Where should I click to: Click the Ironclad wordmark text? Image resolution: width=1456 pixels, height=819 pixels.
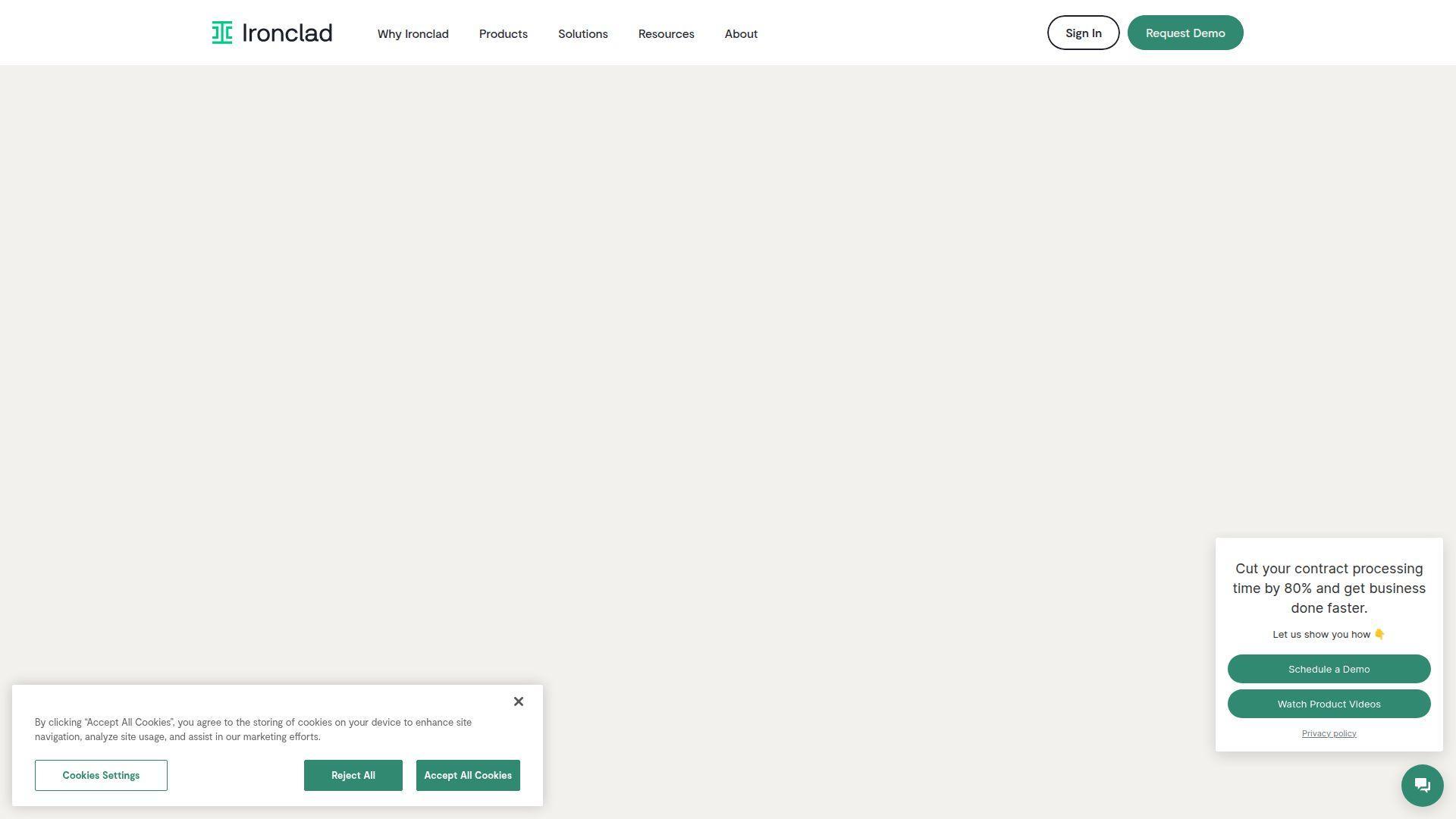pos(287,33)
